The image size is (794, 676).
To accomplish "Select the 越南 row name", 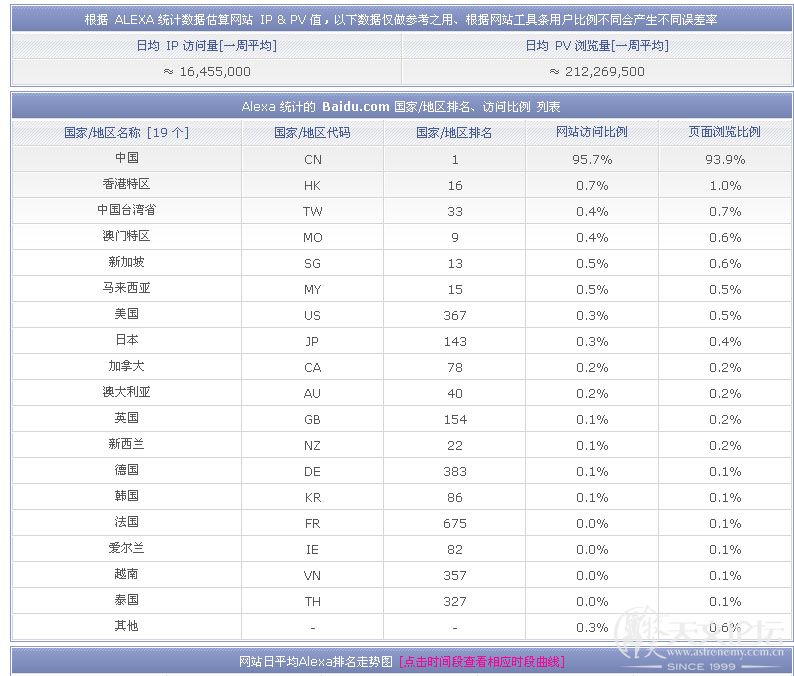I will point(127,574).
